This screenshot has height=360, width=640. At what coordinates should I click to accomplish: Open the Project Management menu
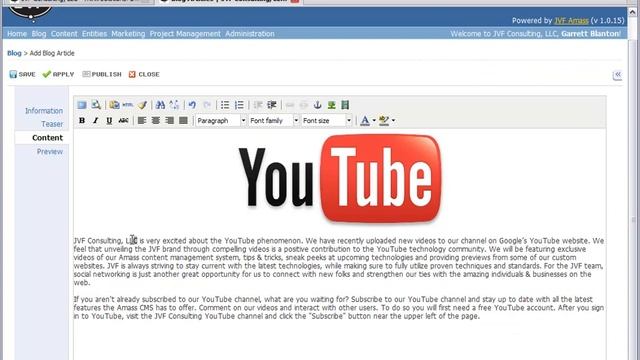click(x=185, y=33)
